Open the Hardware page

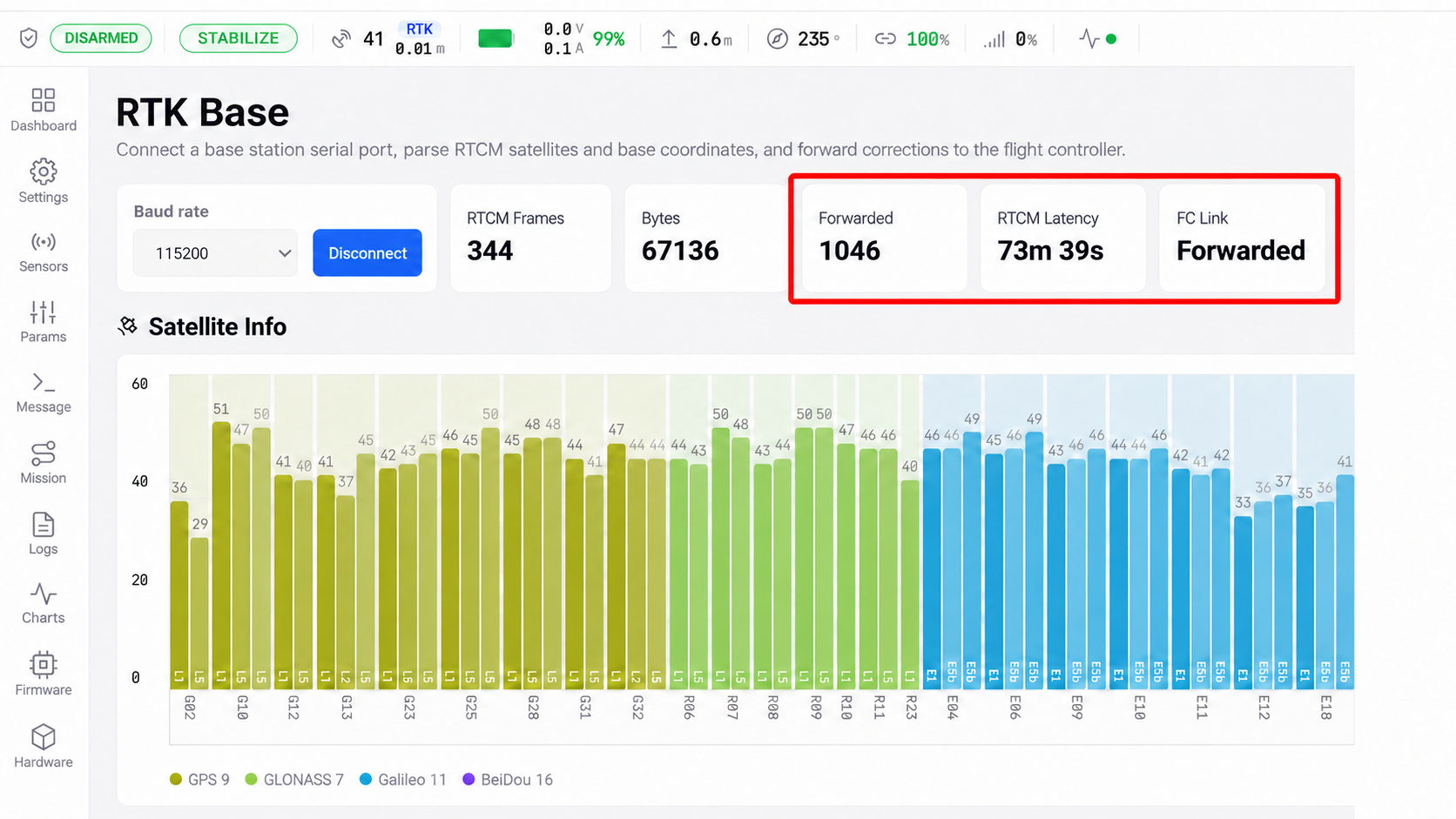44,746
